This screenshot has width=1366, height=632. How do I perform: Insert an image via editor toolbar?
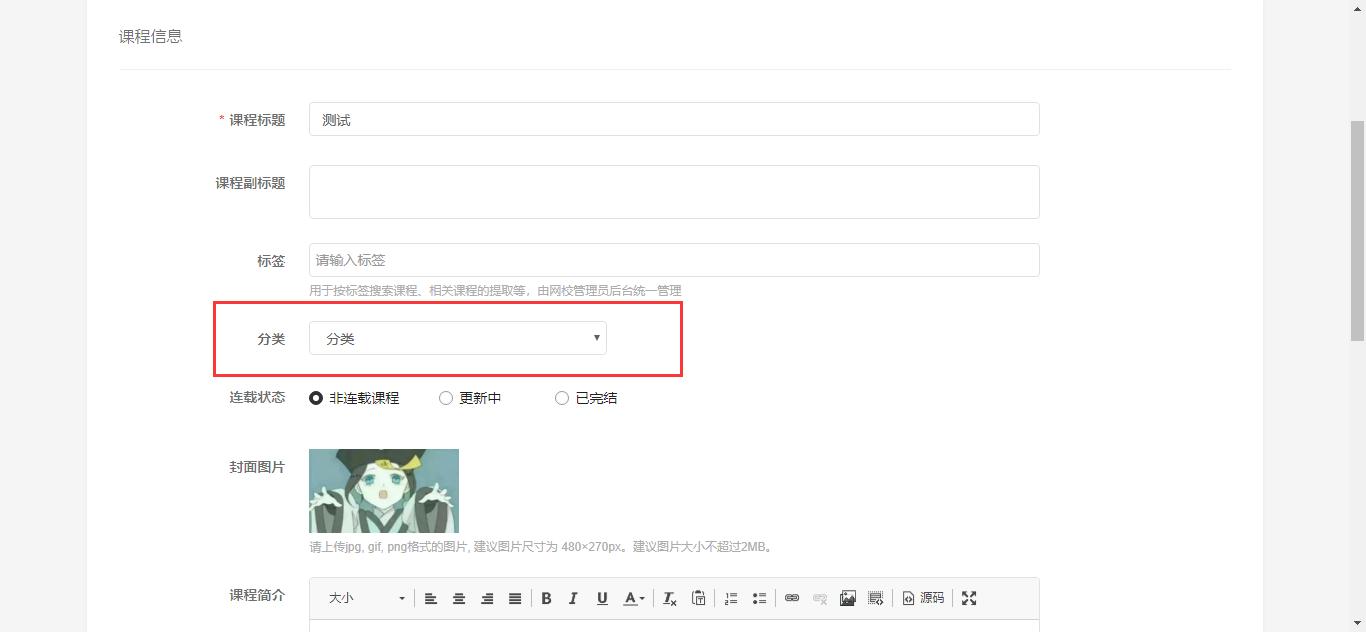pyautogui.click(x=848, y=598)
